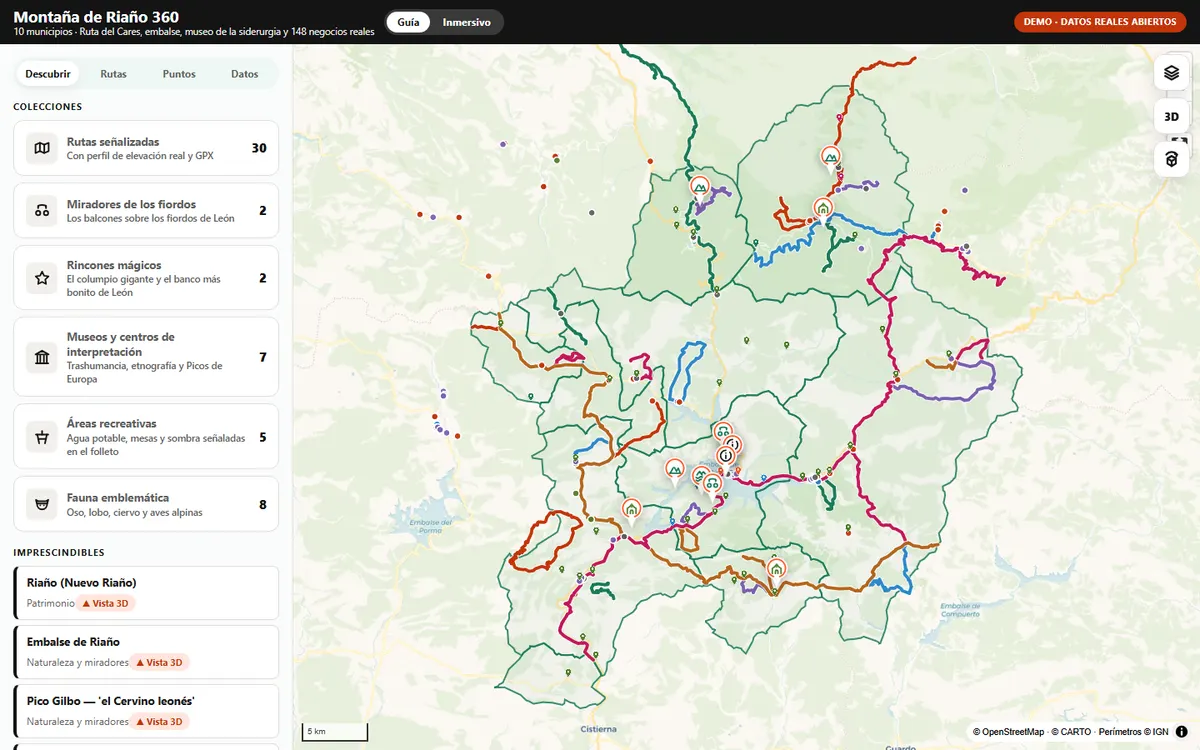
Task: Open the map layers button
Action: pos(1171,73)
